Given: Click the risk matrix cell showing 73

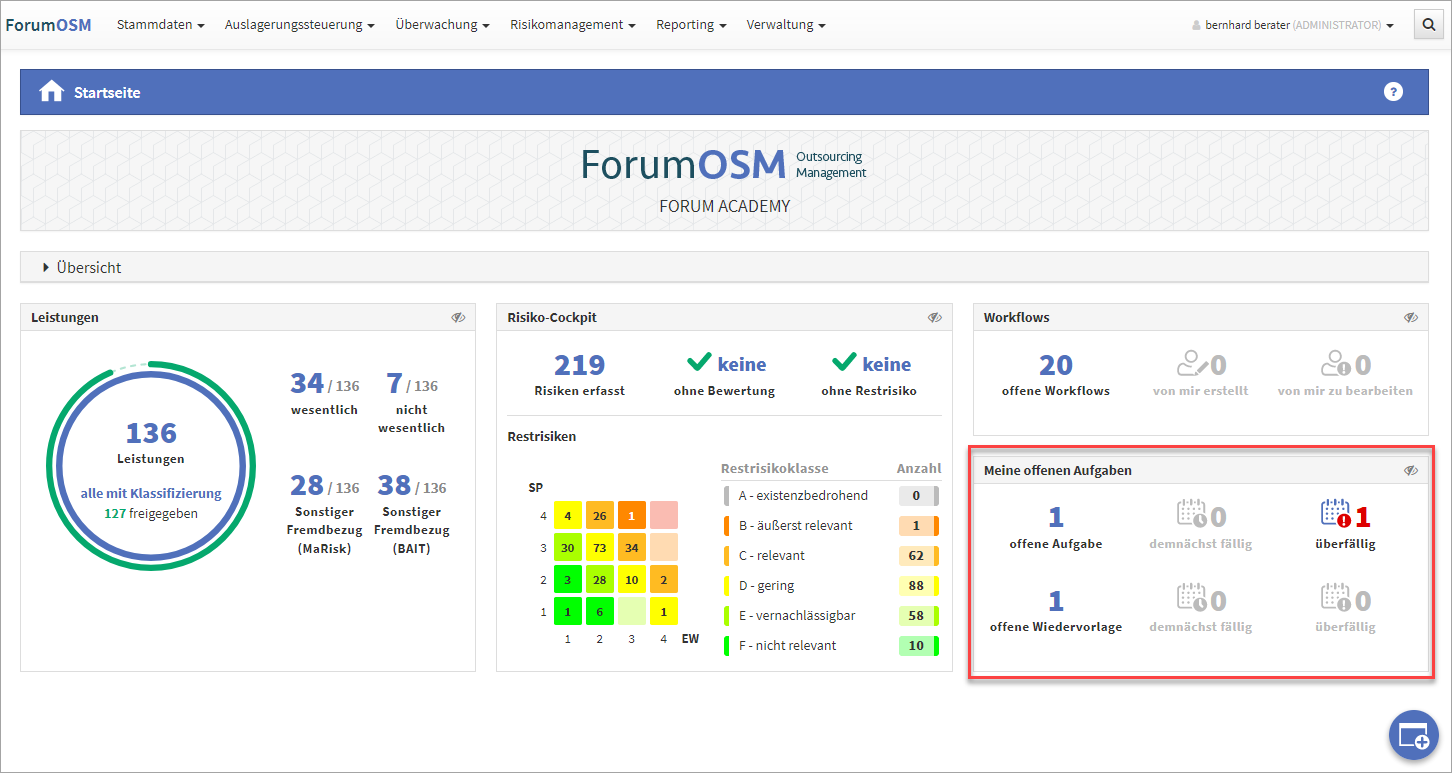Looking at the screenshot, I should pos(599,548).
